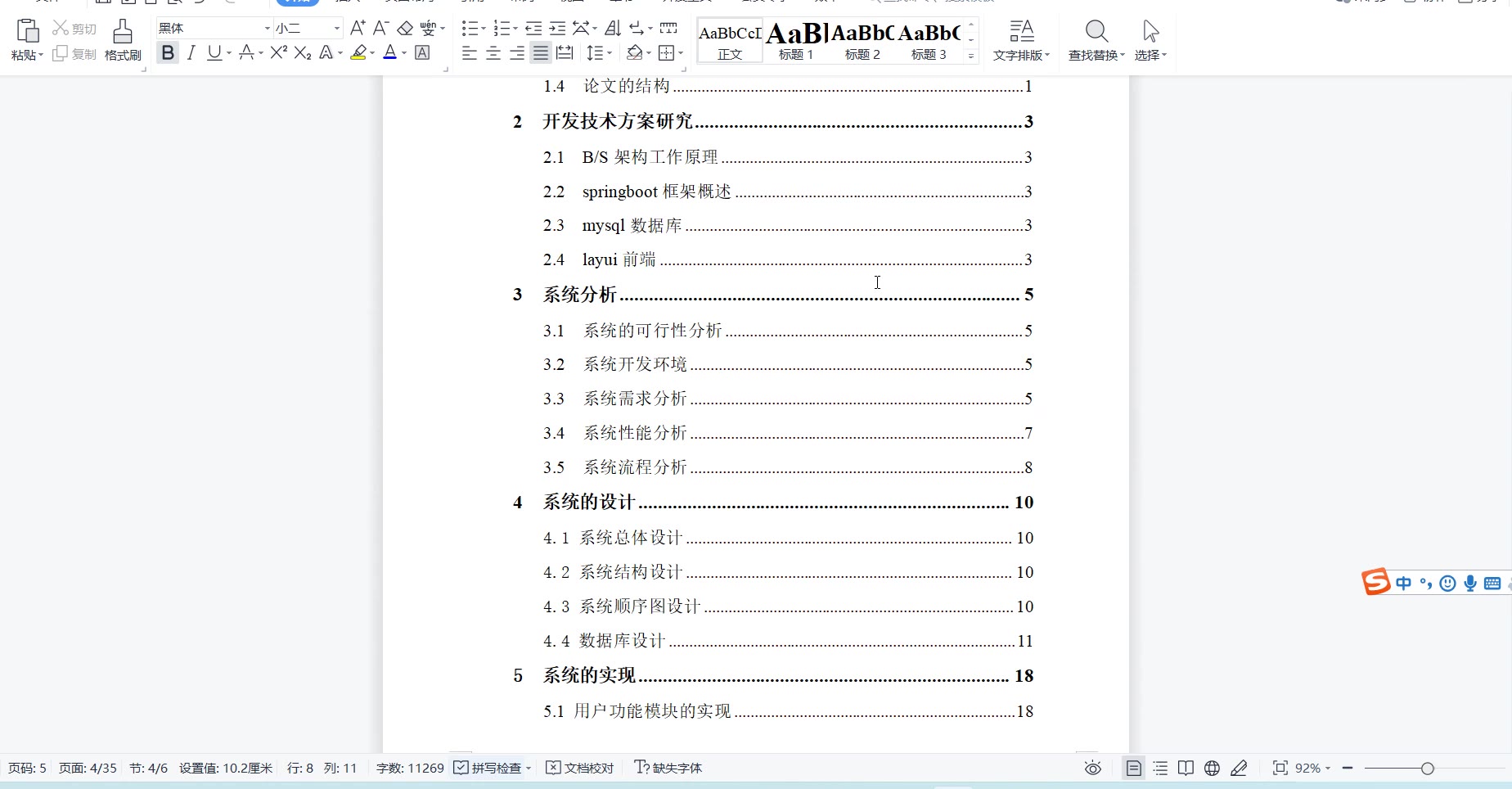Switch to web layout view

point(1212,768)
